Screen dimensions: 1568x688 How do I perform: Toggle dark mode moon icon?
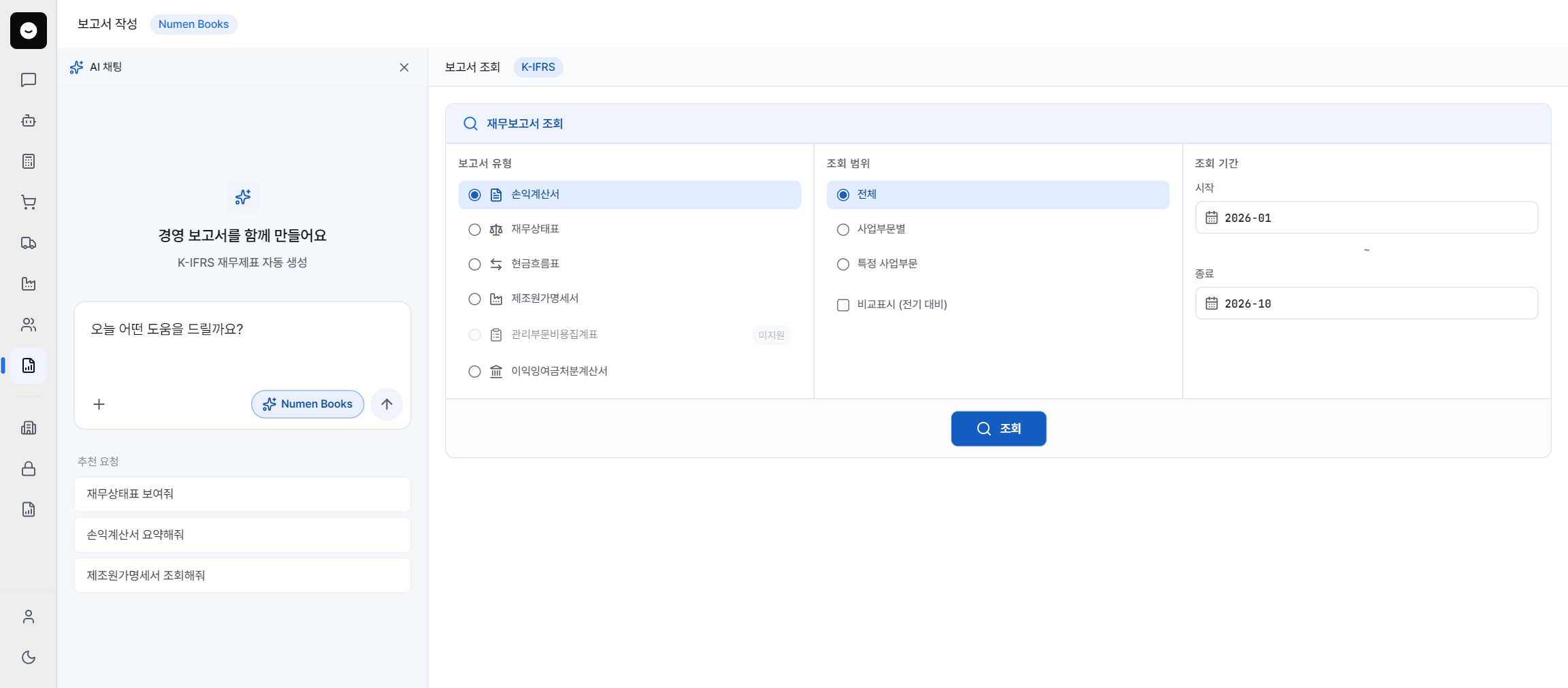pos(29,657)
